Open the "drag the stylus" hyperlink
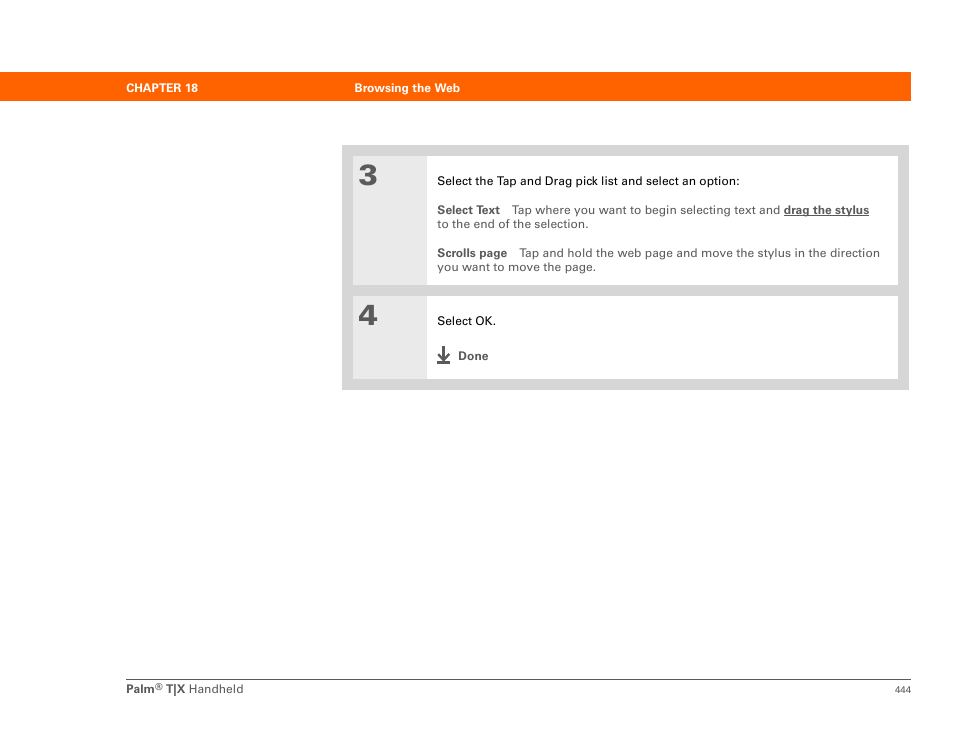The height and width of the screenshot is (738, 954). (x=826, y=210)
